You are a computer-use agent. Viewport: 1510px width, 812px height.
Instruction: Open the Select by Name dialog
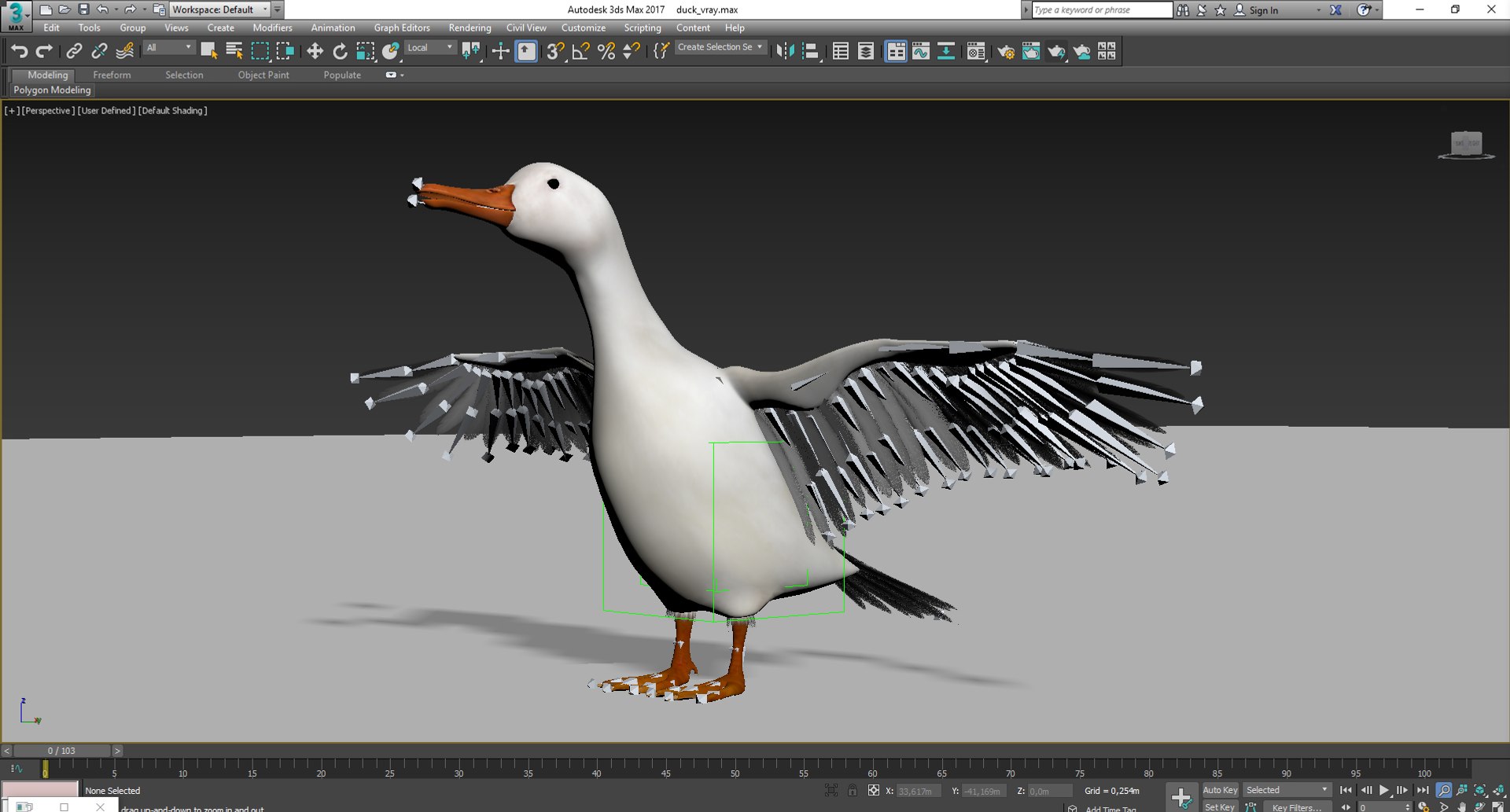tap(234, 51)
